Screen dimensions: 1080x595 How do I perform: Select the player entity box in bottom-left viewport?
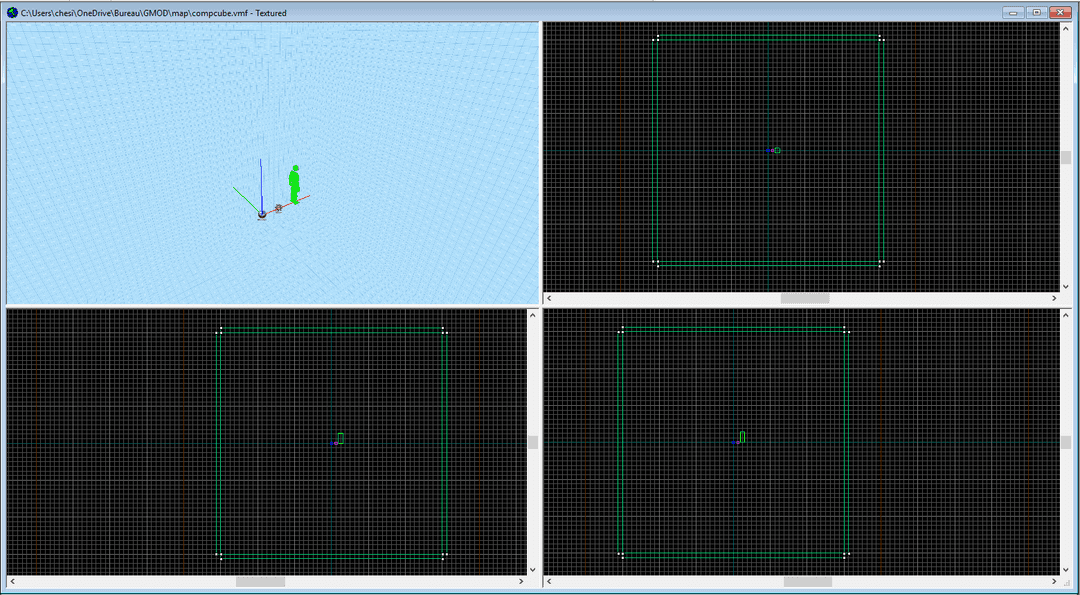(x=341, y=438)
